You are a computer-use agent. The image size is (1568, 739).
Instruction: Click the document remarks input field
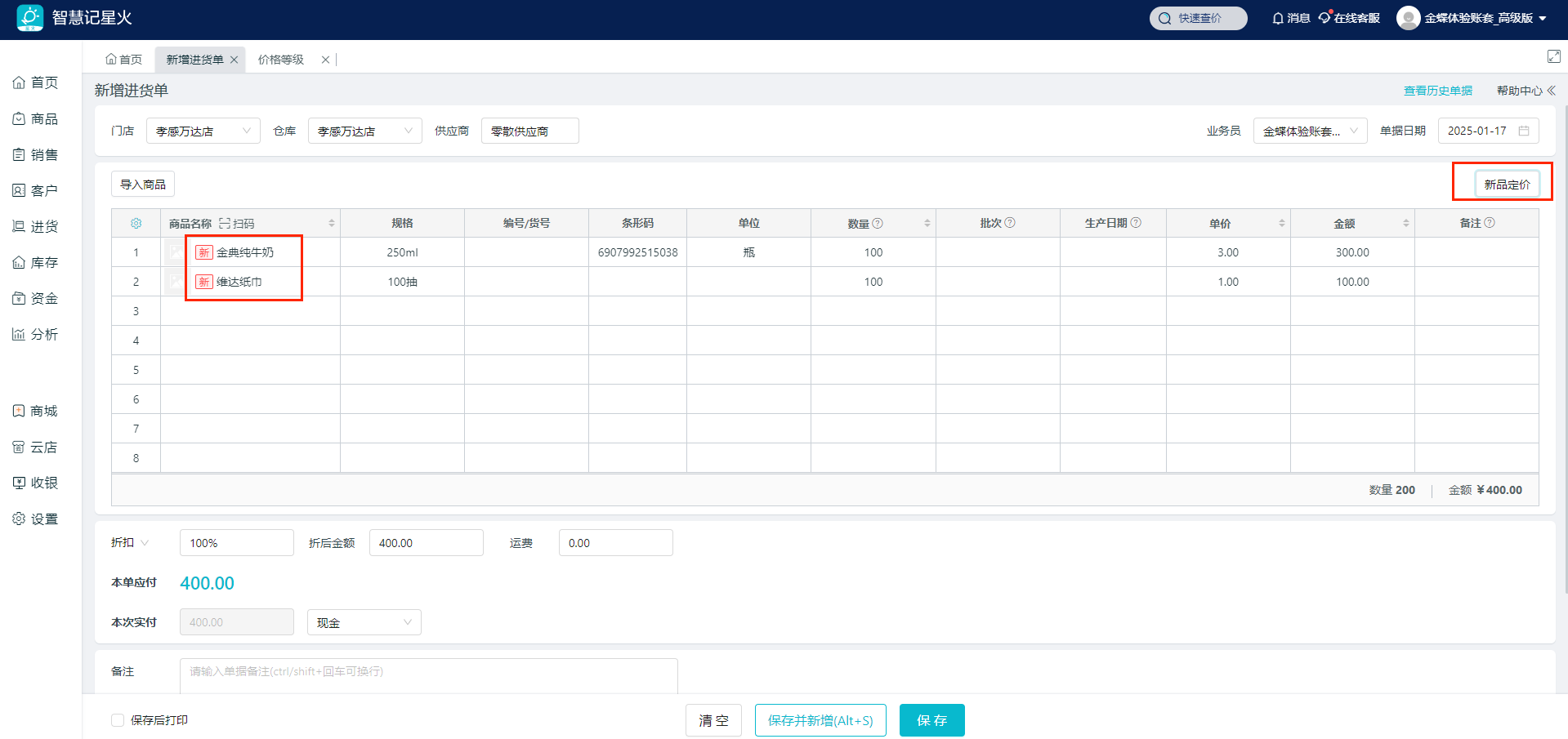coord(428,672)
